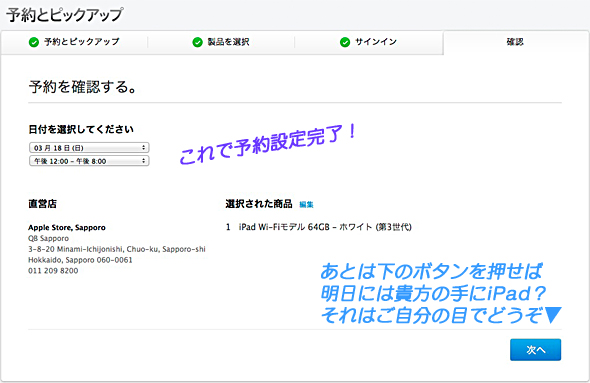Click the 直営店 heading
The width and height of the screenshot is (590, 383).
pos(43,204)
